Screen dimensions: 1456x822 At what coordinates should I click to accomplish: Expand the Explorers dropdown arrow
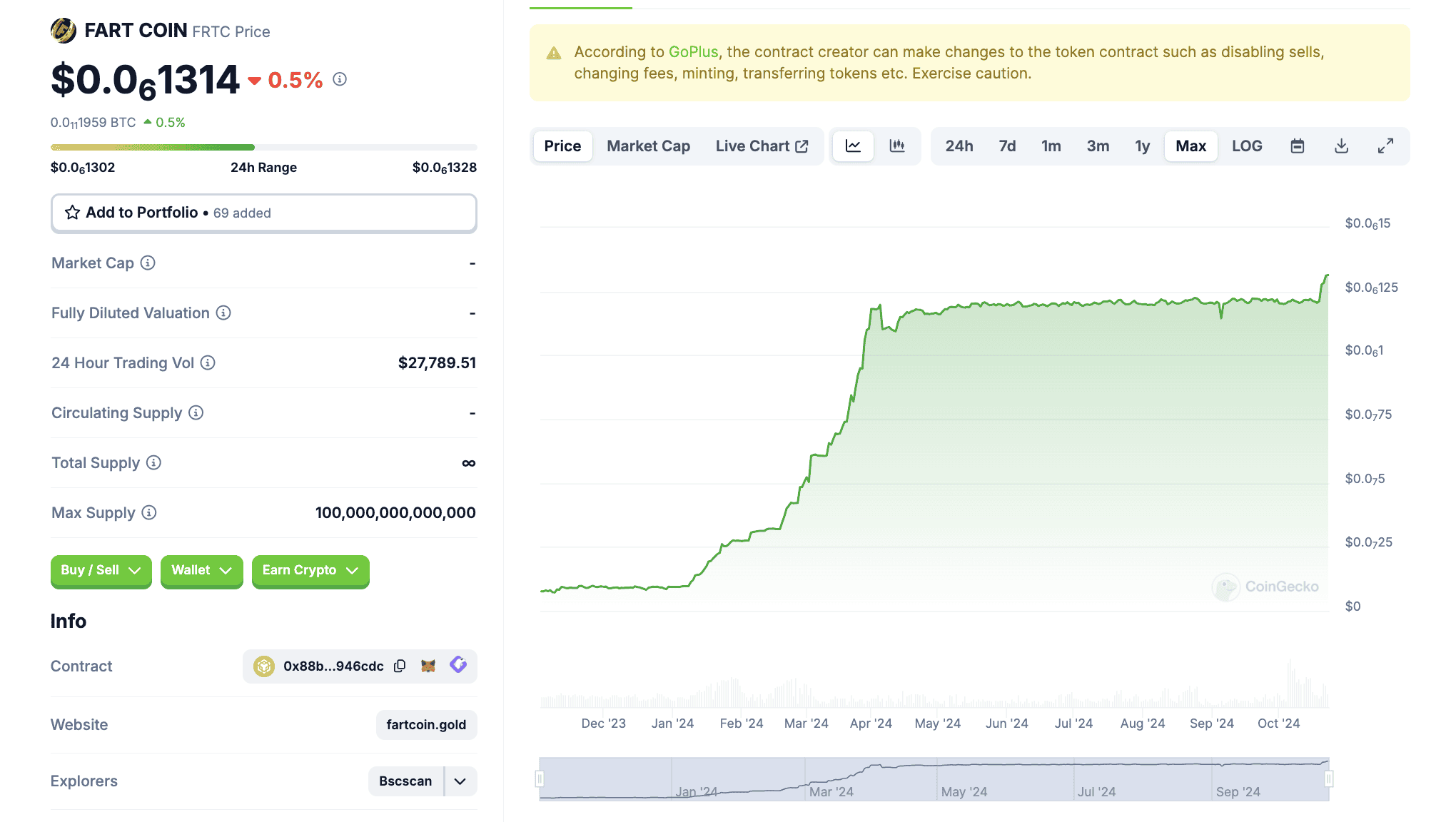[x=460, y=781]
